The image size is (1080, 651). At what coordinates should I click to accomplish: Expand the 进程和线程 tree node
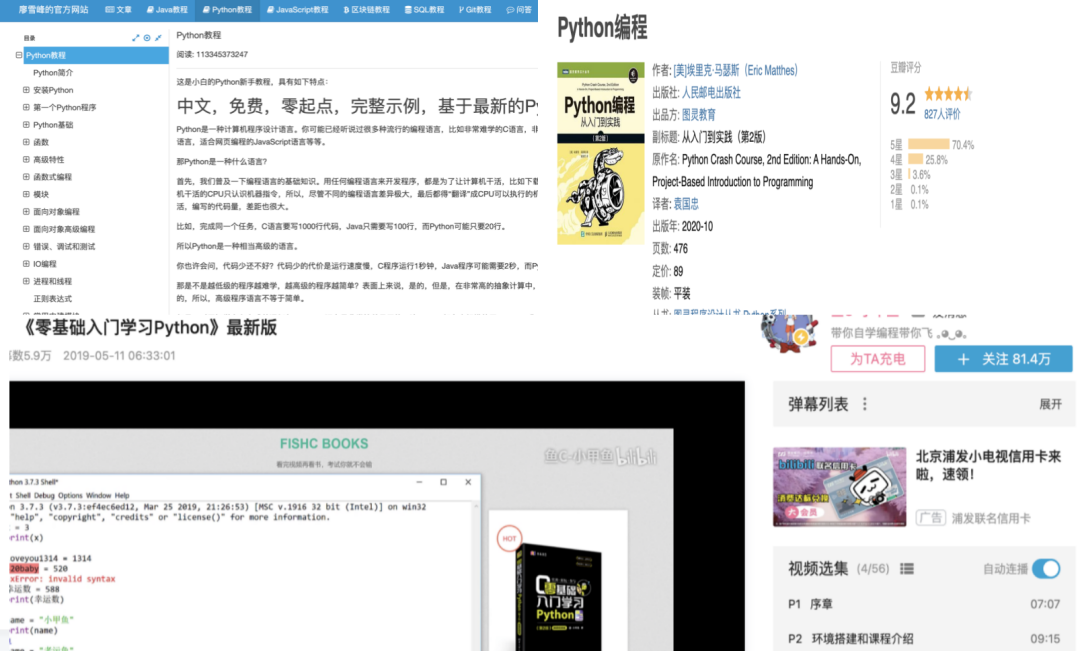(x=26, y=281)
